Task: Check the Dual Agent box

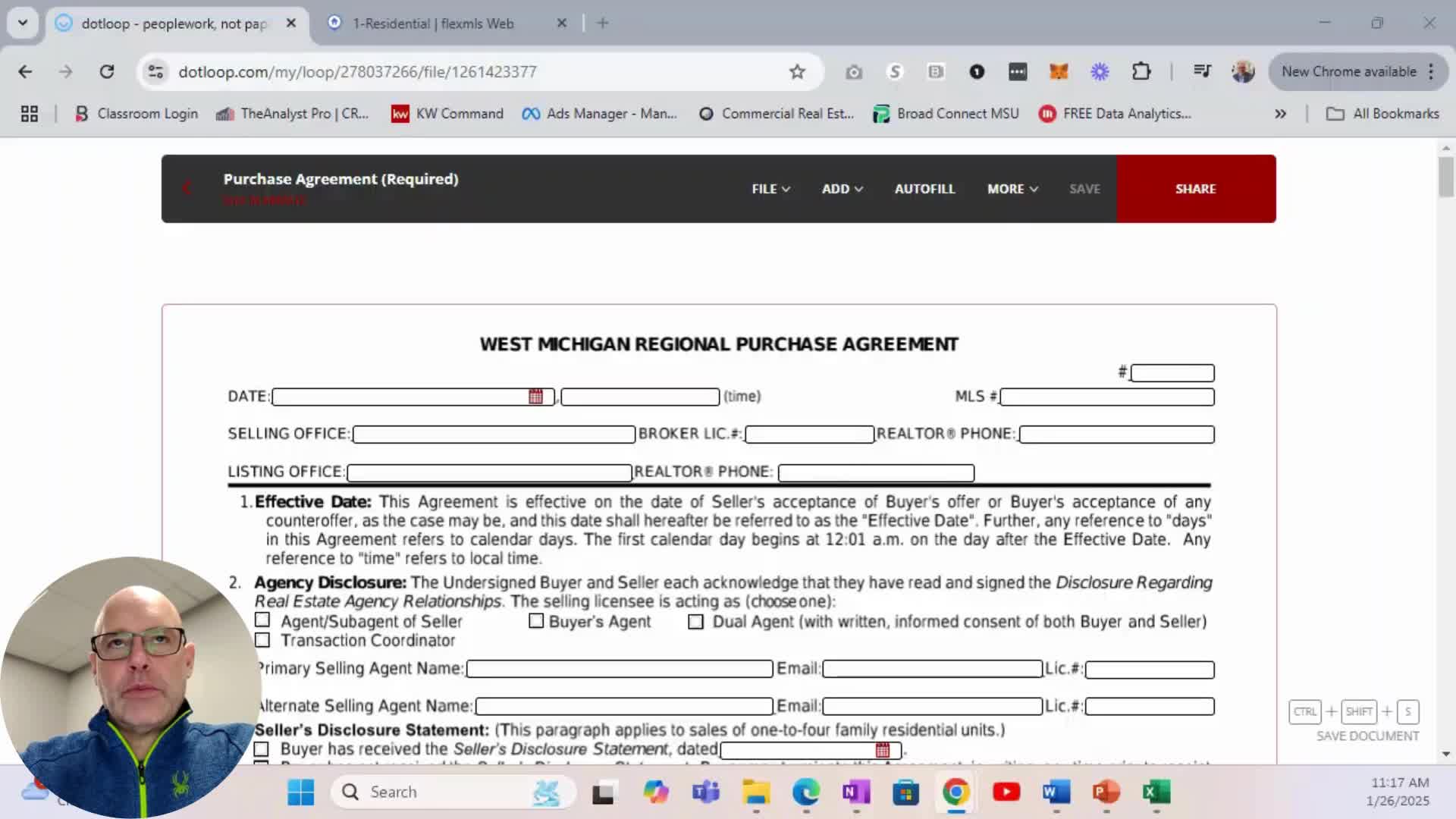Action: (695, 622)
